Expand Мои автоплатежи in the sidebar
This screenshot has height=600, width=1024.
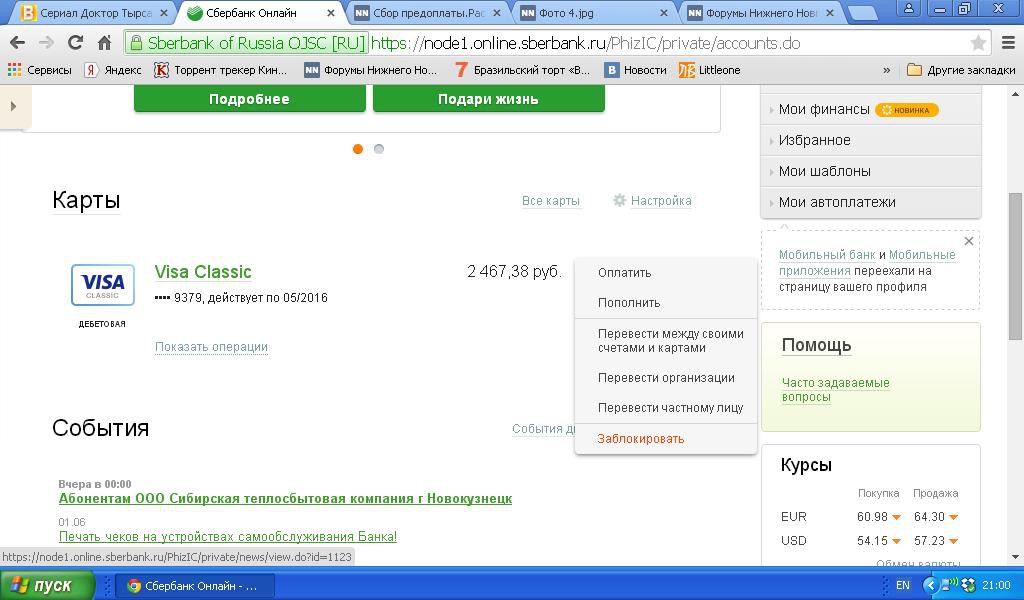(871, 202)
